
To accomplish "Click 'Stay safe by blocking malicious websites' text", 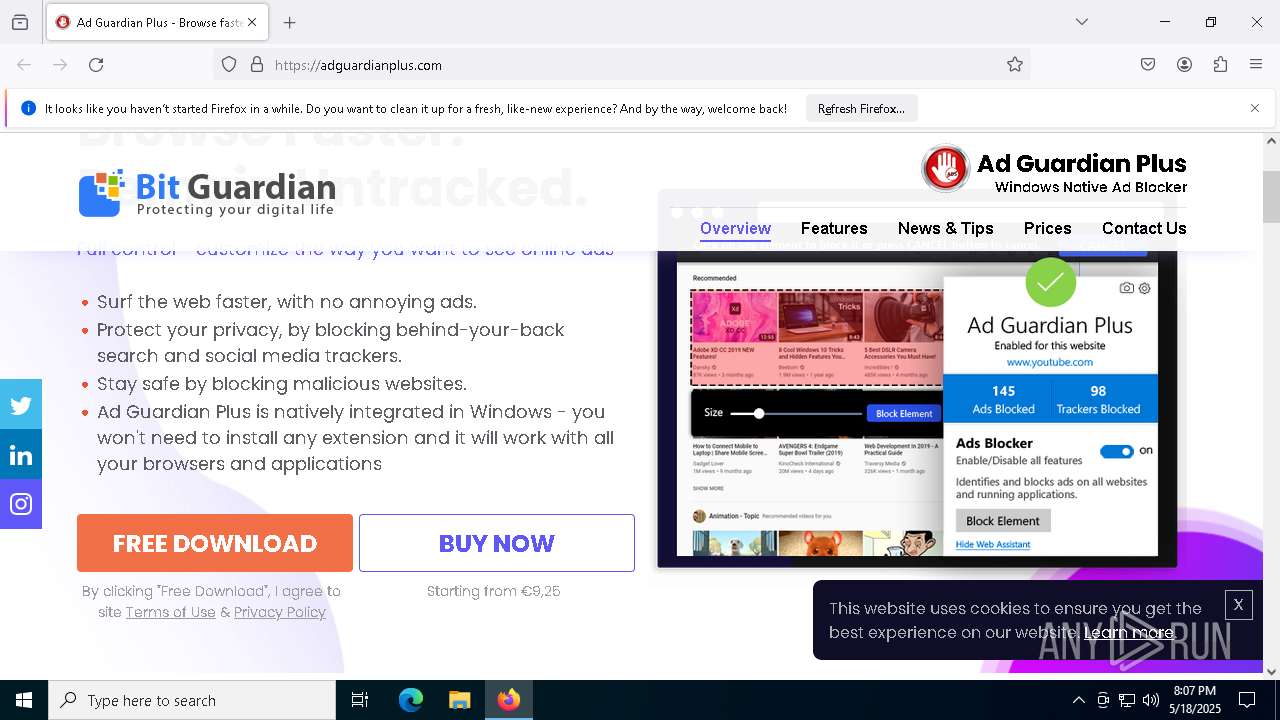I will pyautogui.click(x=282, y=384).
